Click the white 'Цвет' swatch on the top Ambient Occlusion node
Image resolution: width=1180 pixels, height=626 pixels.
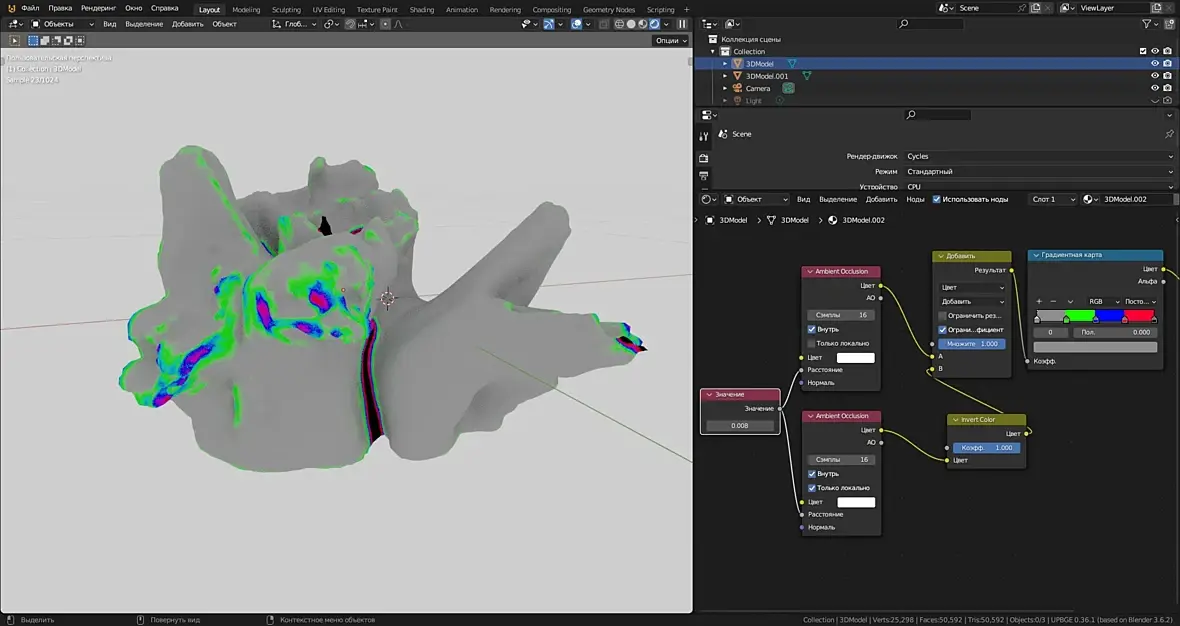coord(855,357)
